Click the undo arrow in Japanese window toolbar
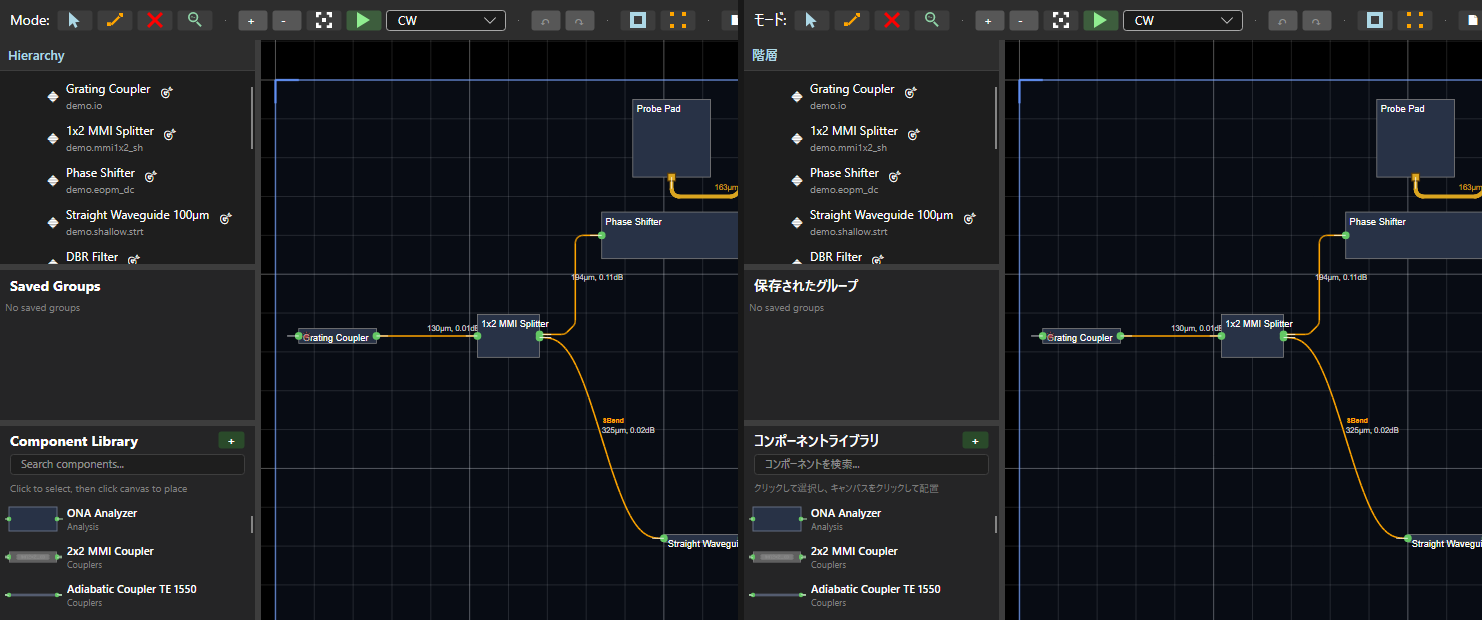The height and width of the screenshot is (620, 1482). tap(1283, 21)
